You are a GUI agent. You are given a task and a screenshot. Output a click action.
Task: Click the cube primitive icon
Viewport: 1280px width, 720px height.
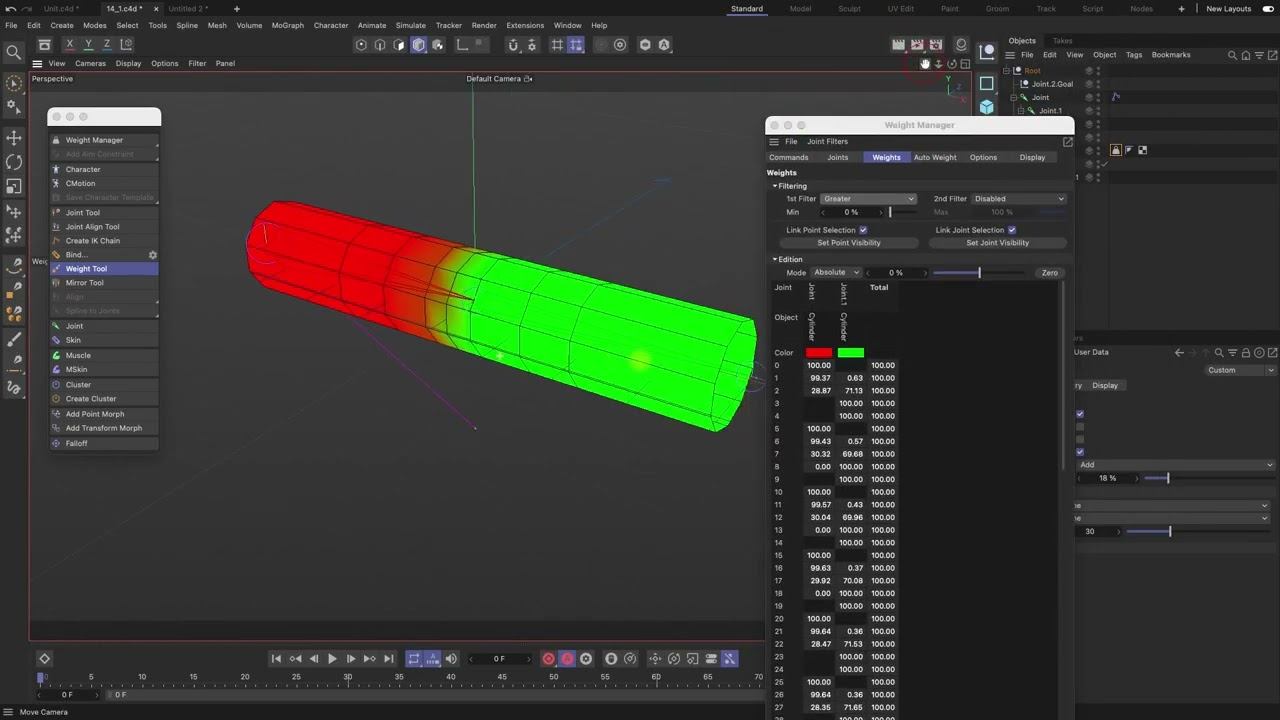[x=987, y=107]
